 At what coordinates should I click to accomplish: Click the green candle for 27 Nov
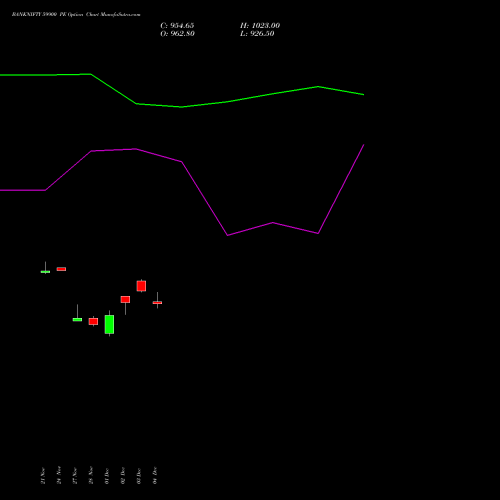(x=77, y=319)
